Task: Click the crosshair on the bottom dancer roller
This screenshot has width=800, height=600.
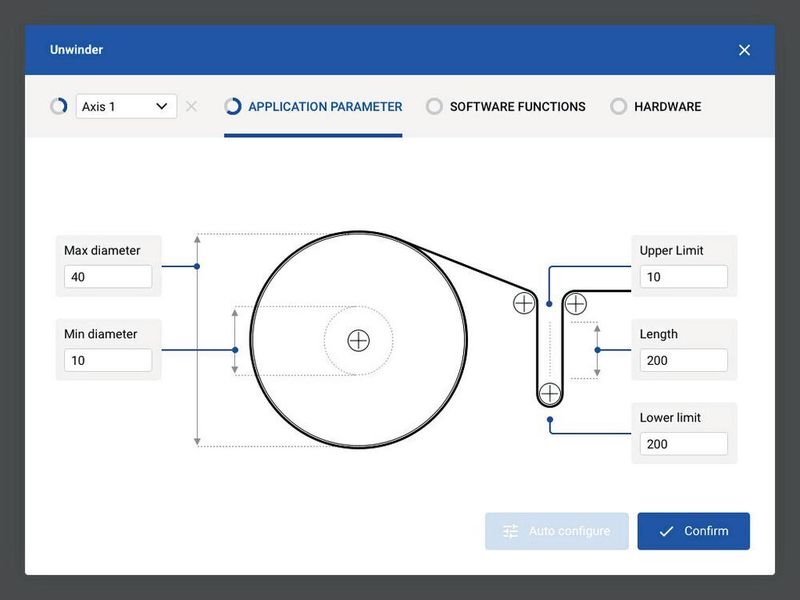Action: (550, 393)
